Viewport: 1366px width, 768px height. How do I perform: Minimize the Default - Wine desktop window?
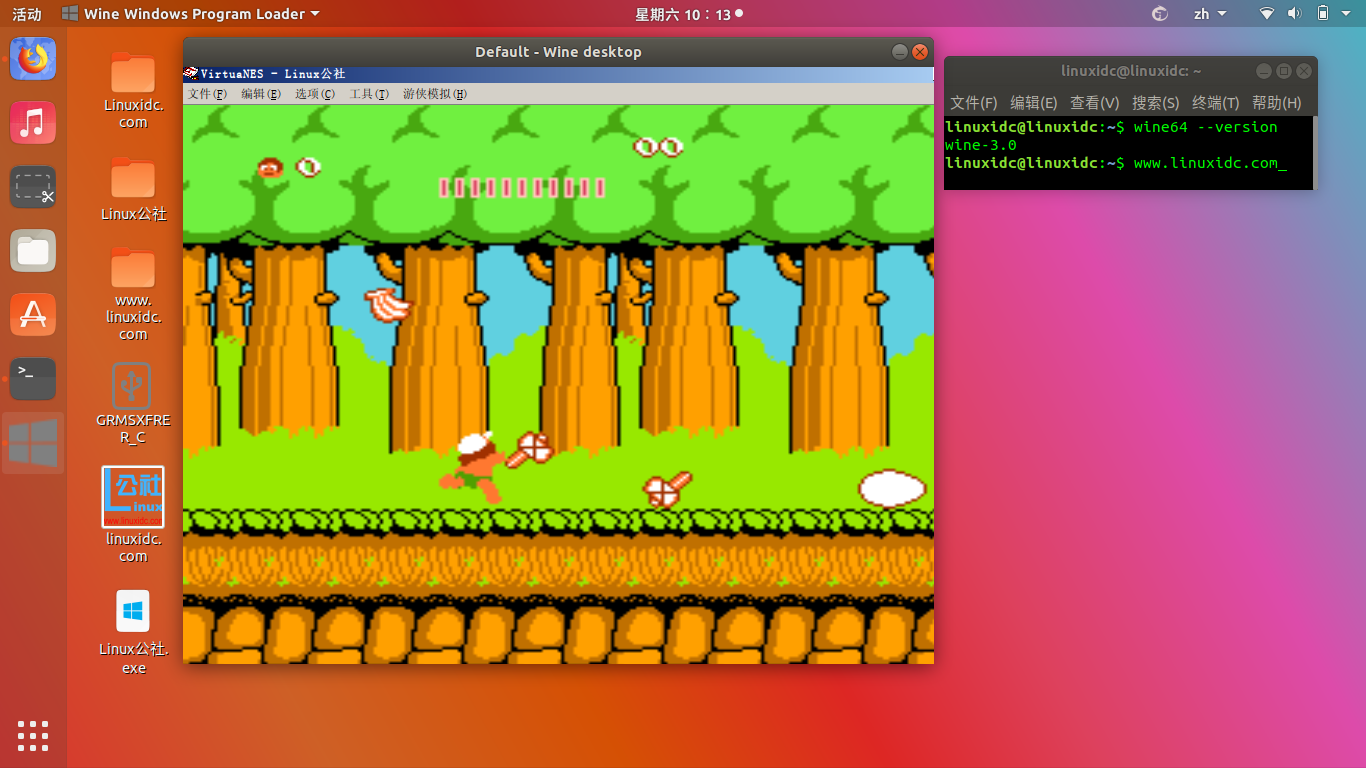point(900,52)
